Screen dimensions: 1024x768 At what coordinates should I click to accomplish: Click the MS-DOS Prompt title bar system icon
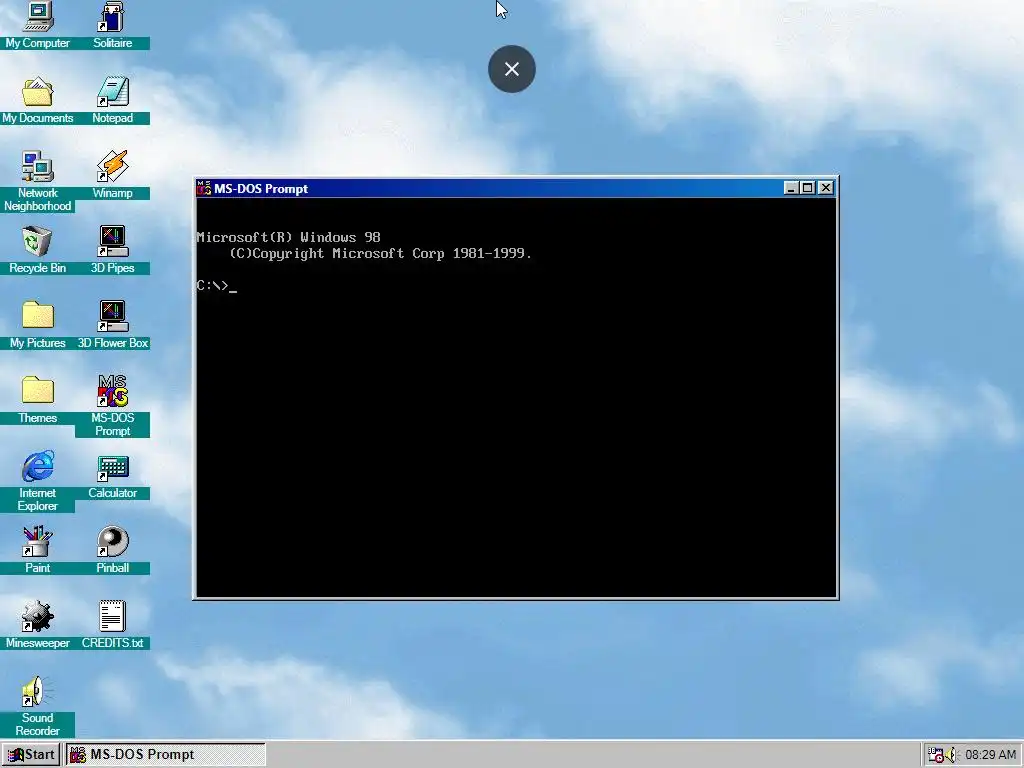204,189
